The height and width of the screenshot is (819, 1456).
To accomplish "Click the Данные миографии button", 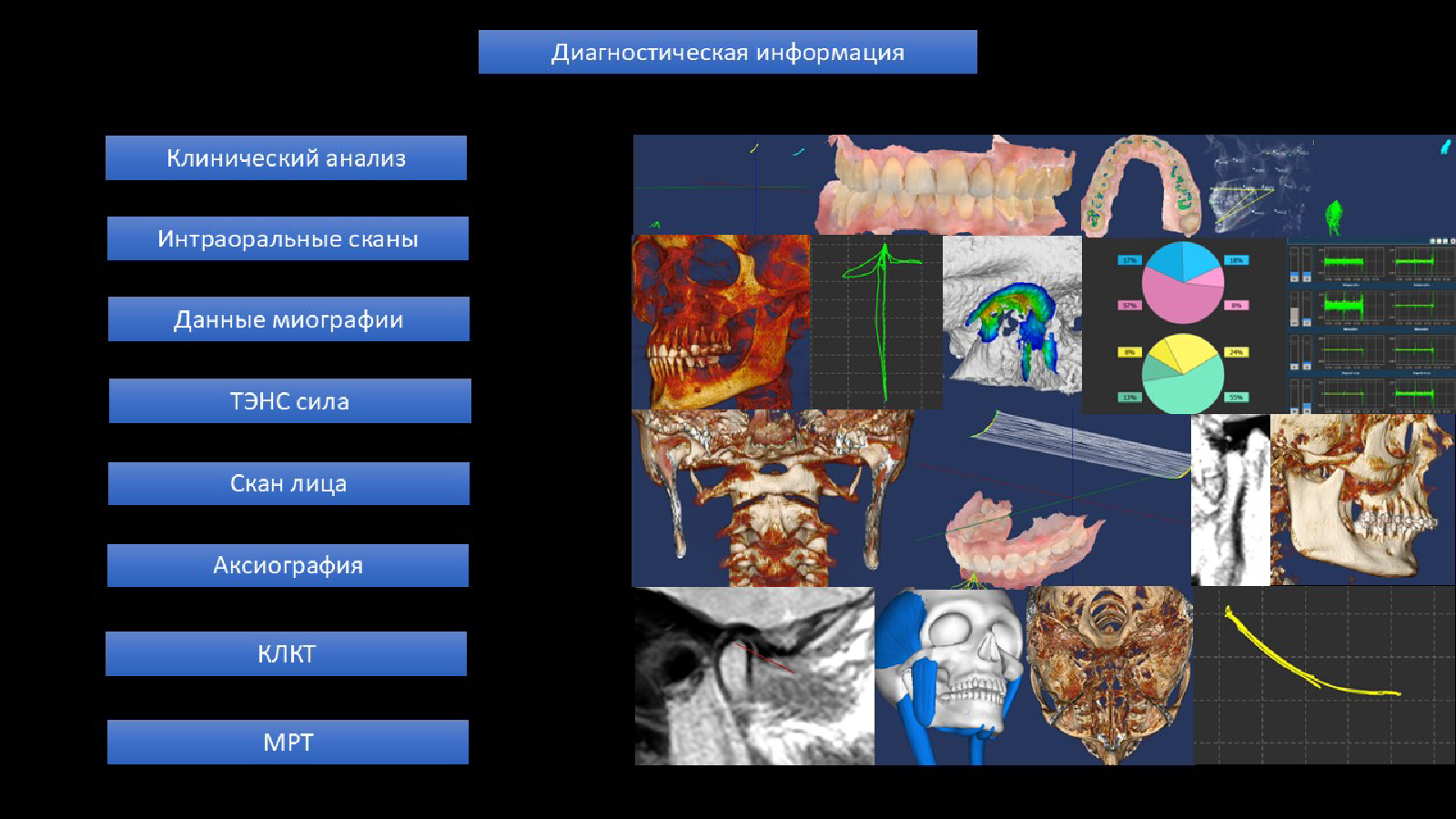I will [288, 319].
